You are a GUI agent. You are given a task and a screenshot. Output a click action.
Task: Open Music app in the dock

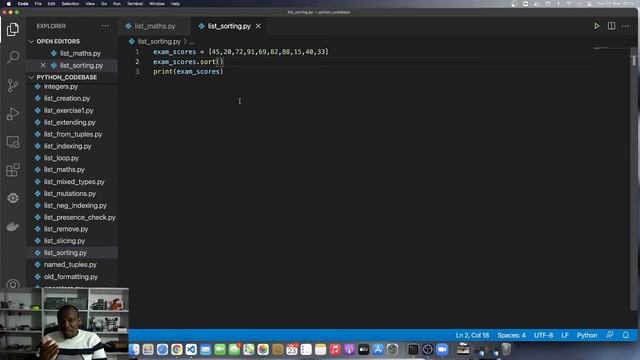pyautogui.click(x=335, y=349)
